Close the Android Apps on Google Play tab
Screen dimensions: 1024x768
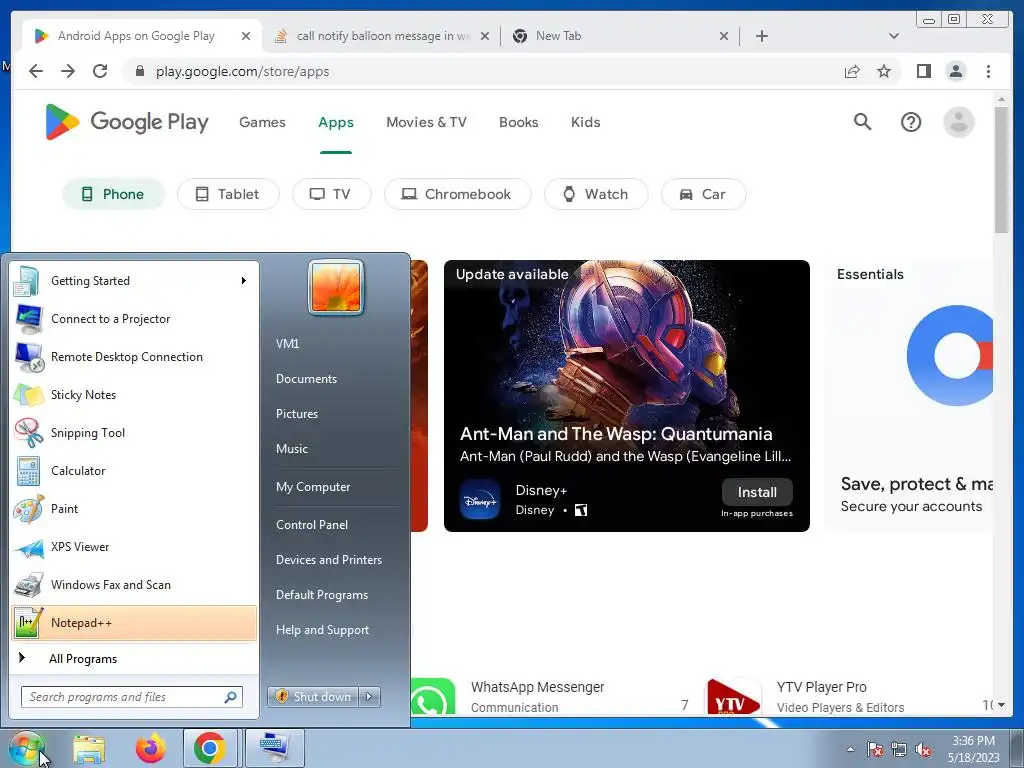(x=246, y=36)
